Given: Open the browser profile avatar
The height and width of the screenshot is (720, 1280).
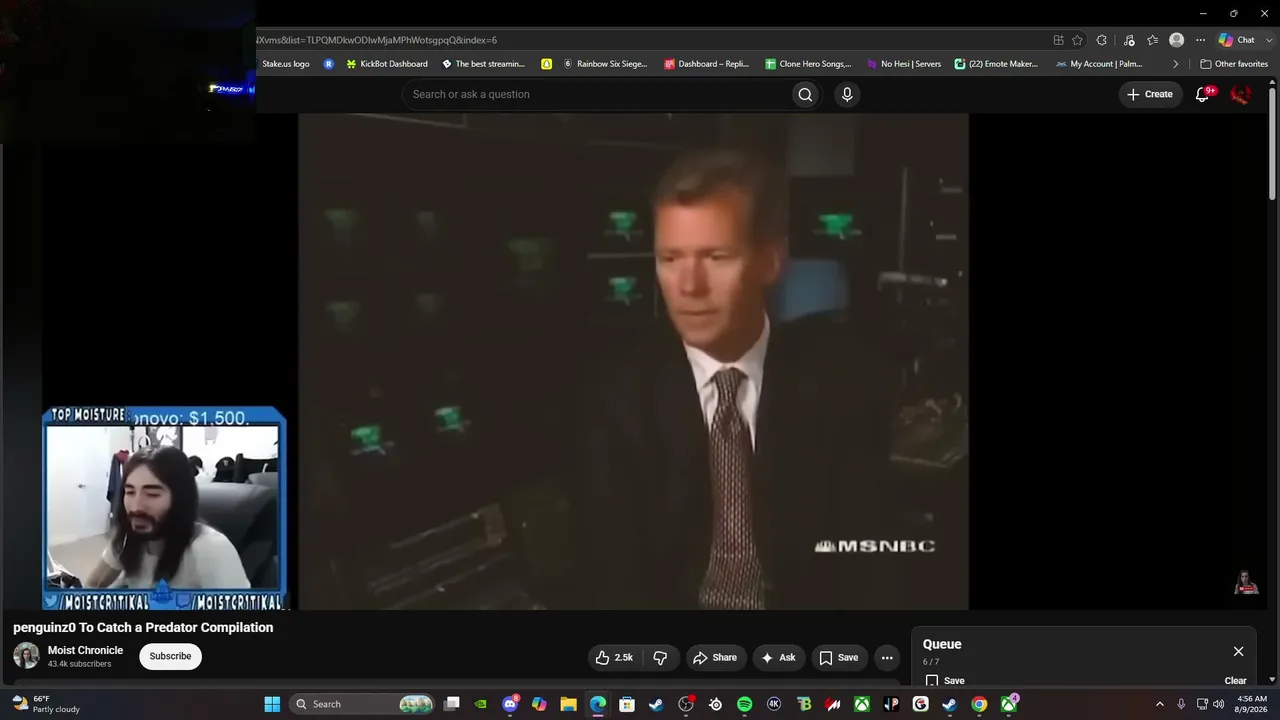Looking at the screenshot, I should click(x=1177, y=40).
